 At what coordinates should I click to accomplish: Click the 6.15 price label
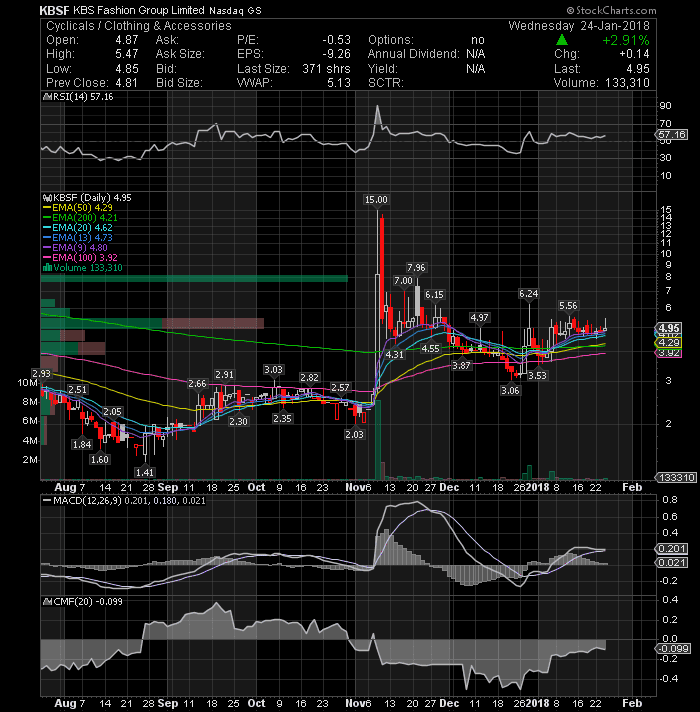coord(434,295)
